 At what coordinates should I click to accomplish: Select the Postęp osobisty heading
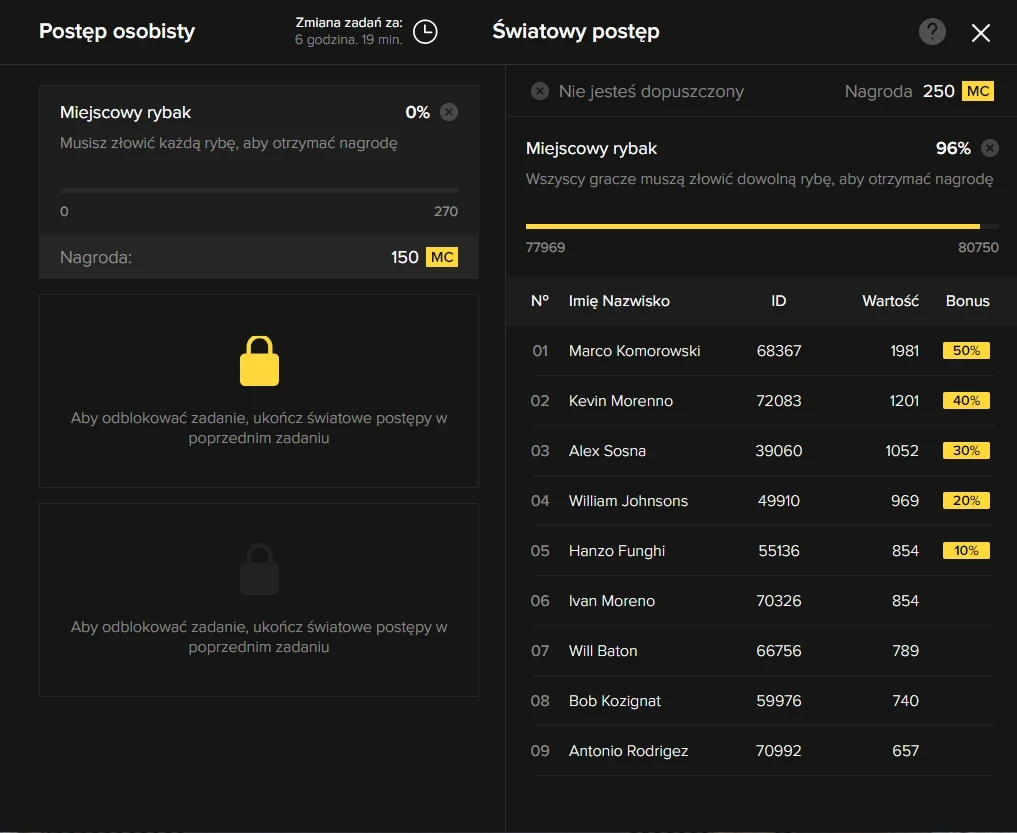[117, 31]
